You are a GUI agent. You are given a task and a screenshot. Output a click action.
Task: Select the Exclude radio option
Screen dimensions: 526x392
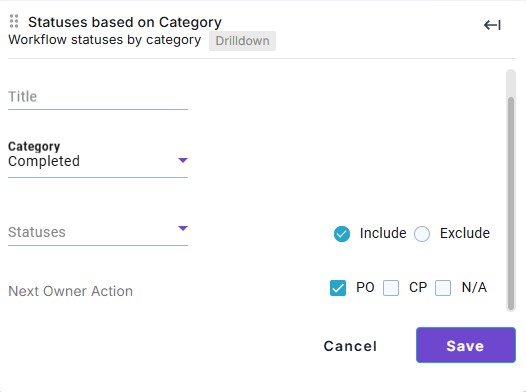pyautogui.click(x=422, y=234)
